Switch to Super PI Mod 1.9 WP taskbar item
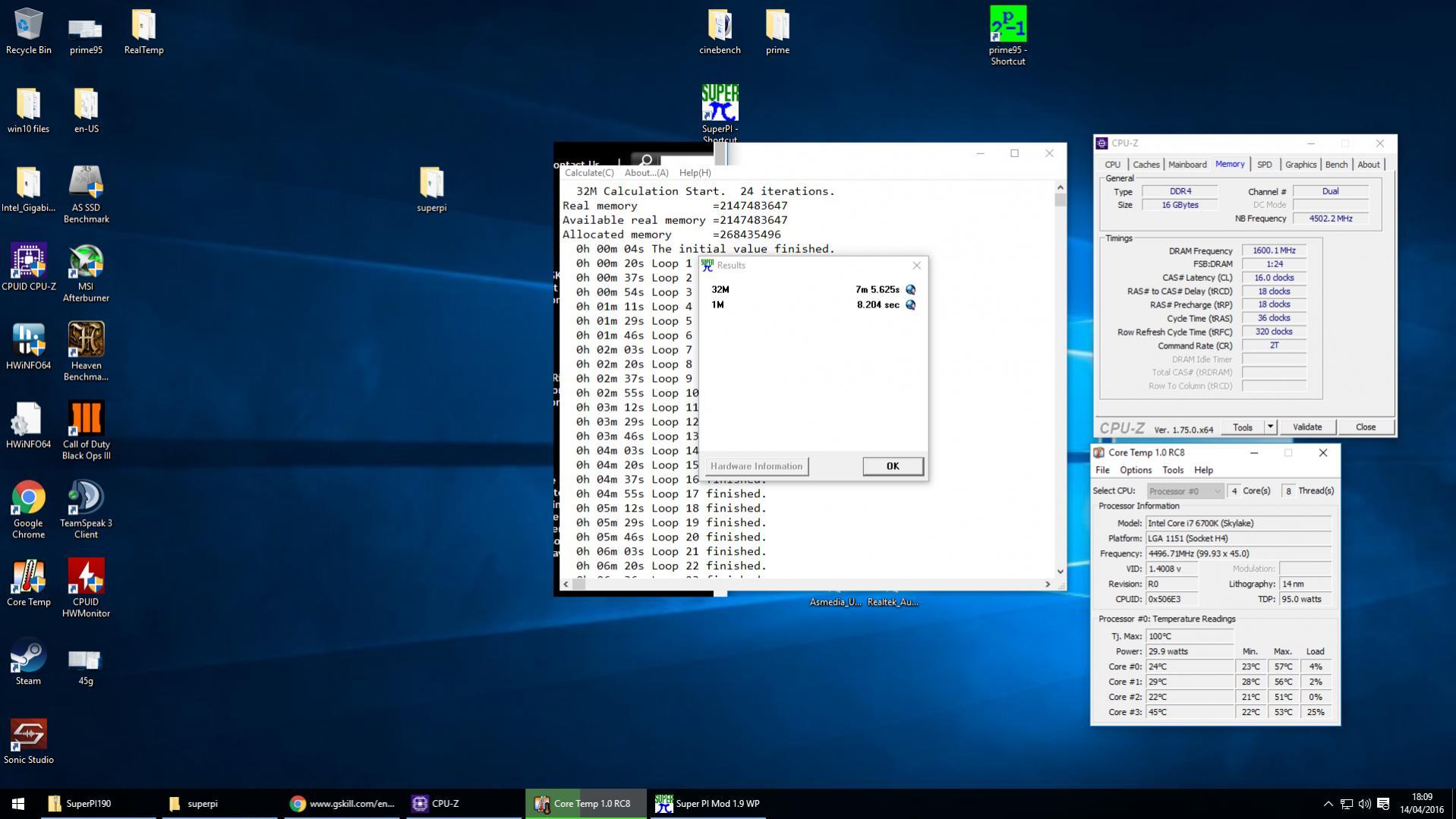The image size is (1456, 819). (x=708, y=804)
